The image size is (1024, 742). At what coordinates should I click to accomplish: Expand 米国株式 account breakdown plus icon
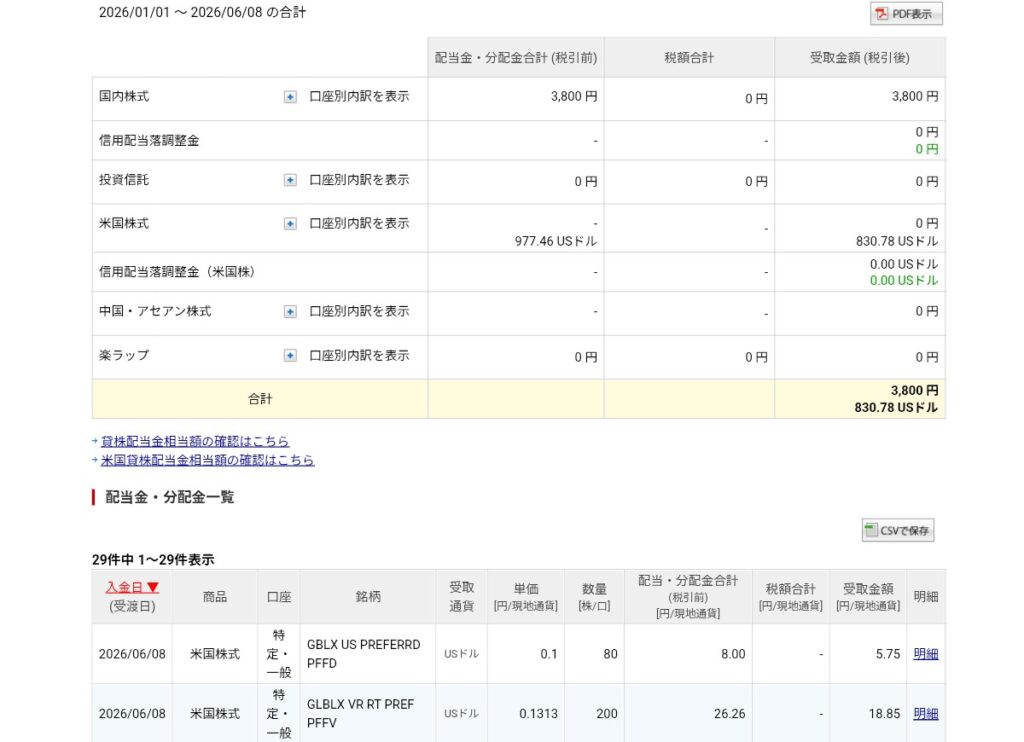click(x=290, y=224)
